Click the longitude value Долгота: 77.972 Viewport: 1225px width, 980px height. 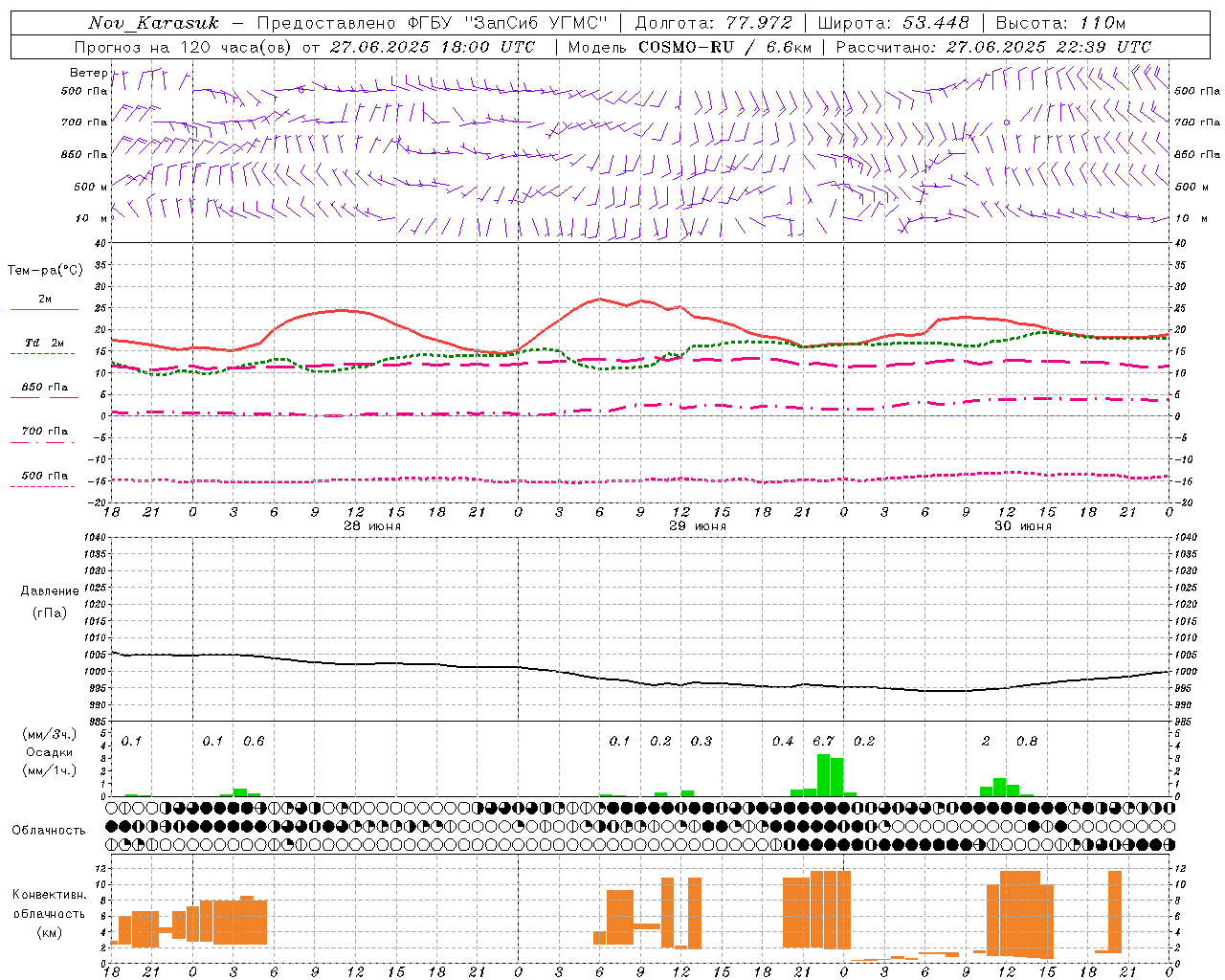click(714, 23)
